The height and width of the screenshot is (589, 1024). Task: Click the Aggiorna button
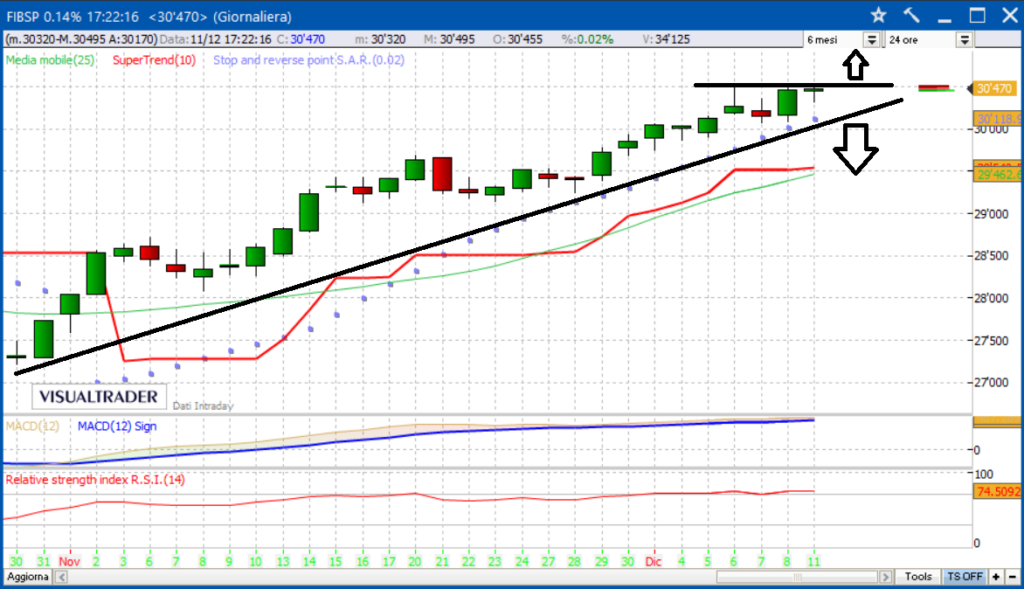pyautogui.click(x=28, y=577)
